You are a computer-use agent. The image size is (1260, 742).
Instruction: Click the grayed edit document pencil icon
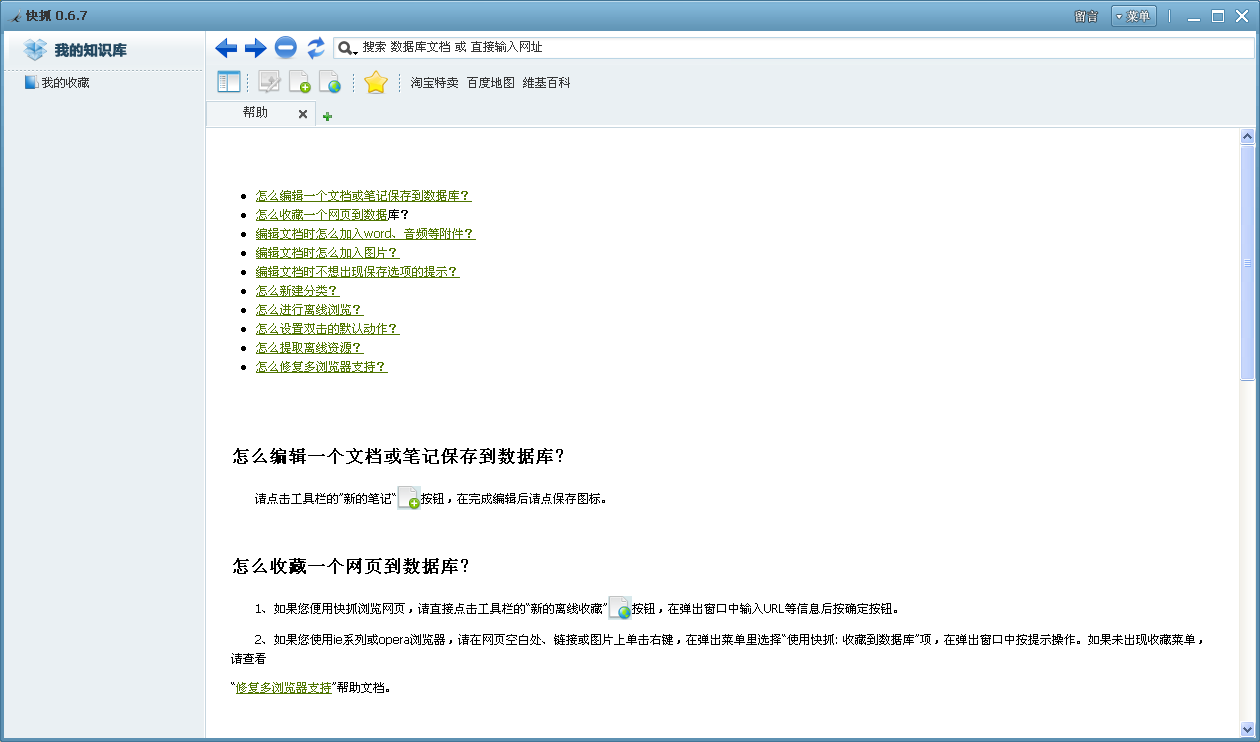pyautogui.click(x=269, y=82)
